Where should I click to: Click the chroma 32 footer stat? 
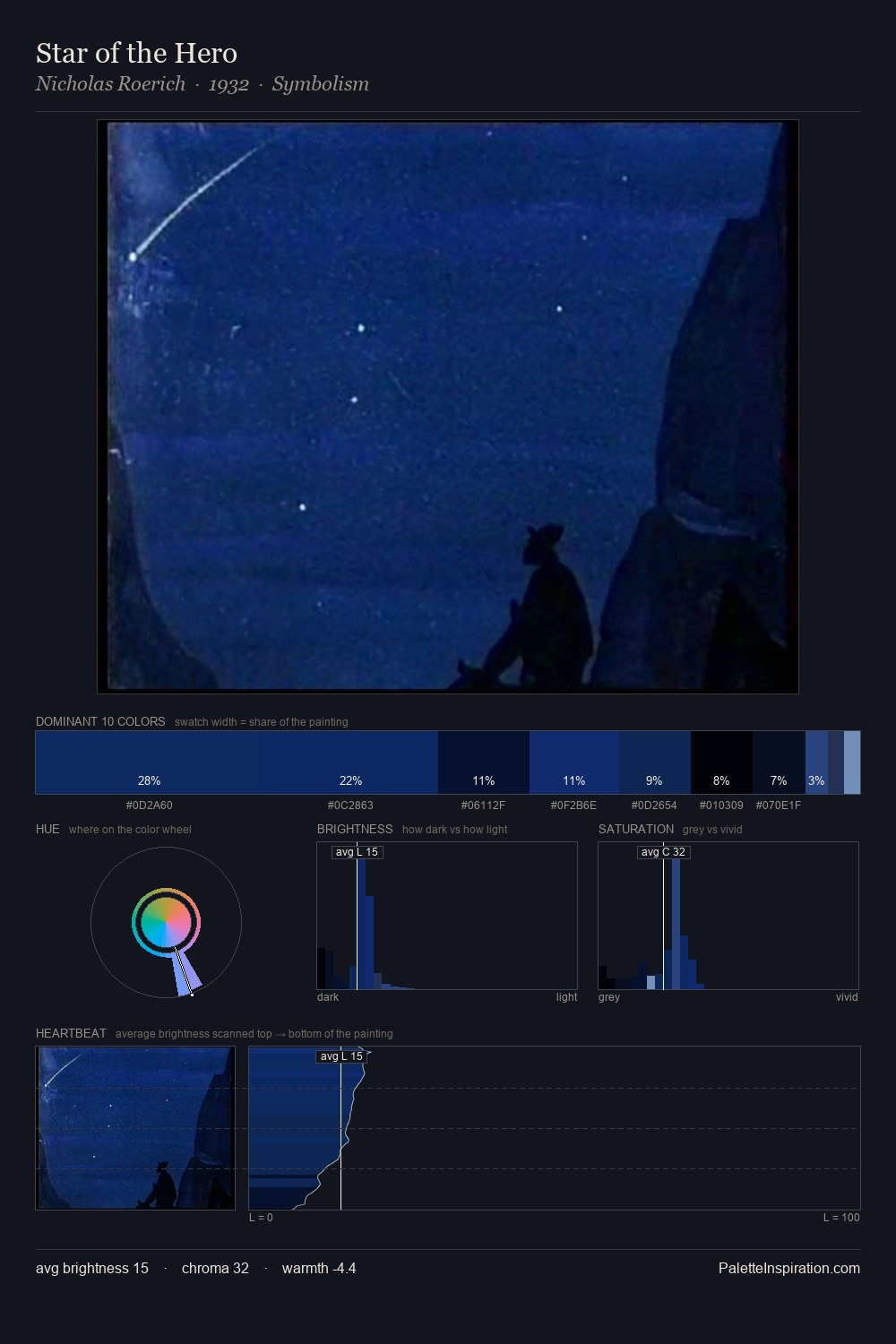pos(215,1268)
